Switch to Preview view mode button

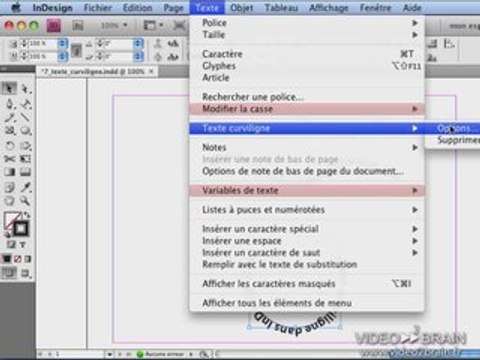point(25,273)
